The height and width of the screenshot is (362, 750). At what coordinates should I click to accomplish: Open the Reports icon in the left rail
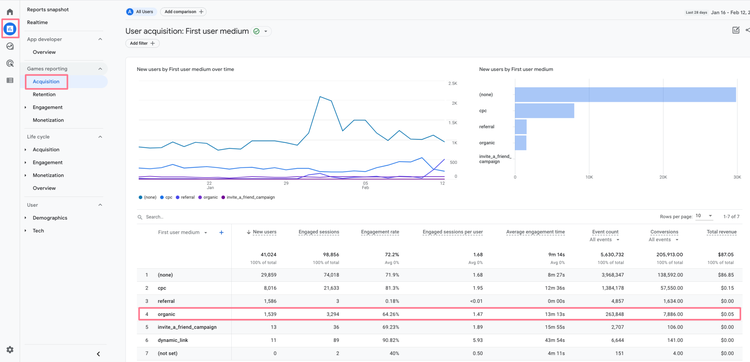(10, 29)
